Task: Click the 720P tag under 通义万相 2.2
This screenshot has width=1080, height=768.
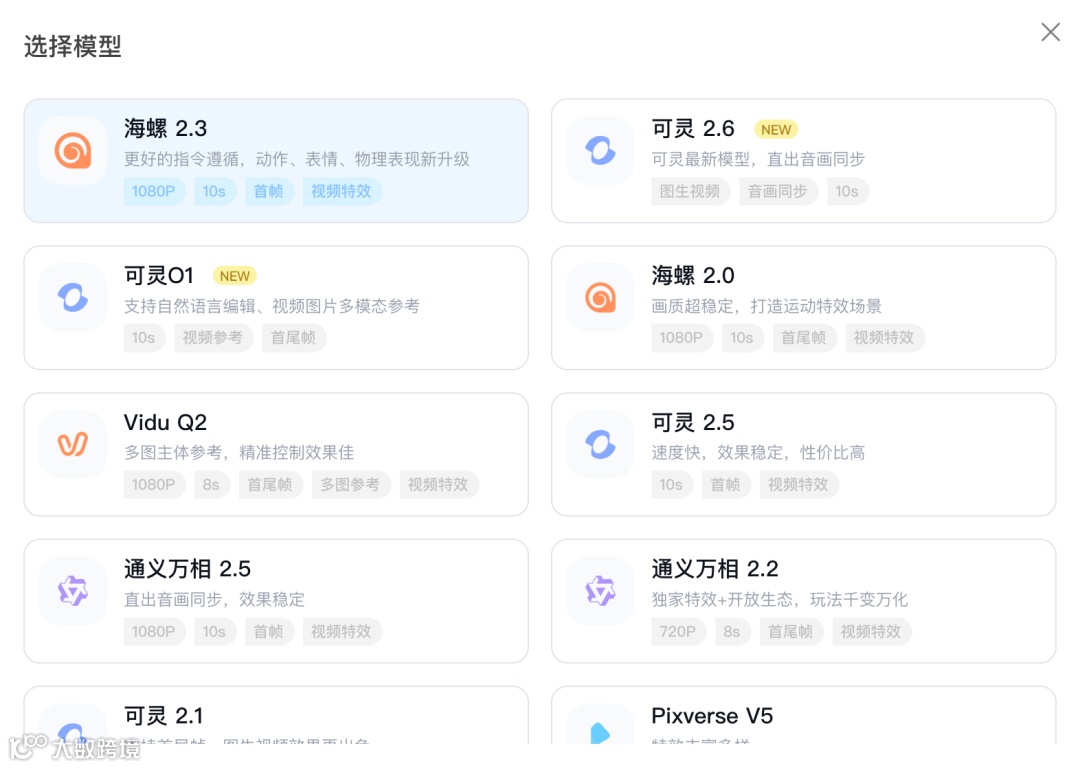Action: (x=678, y=631)
